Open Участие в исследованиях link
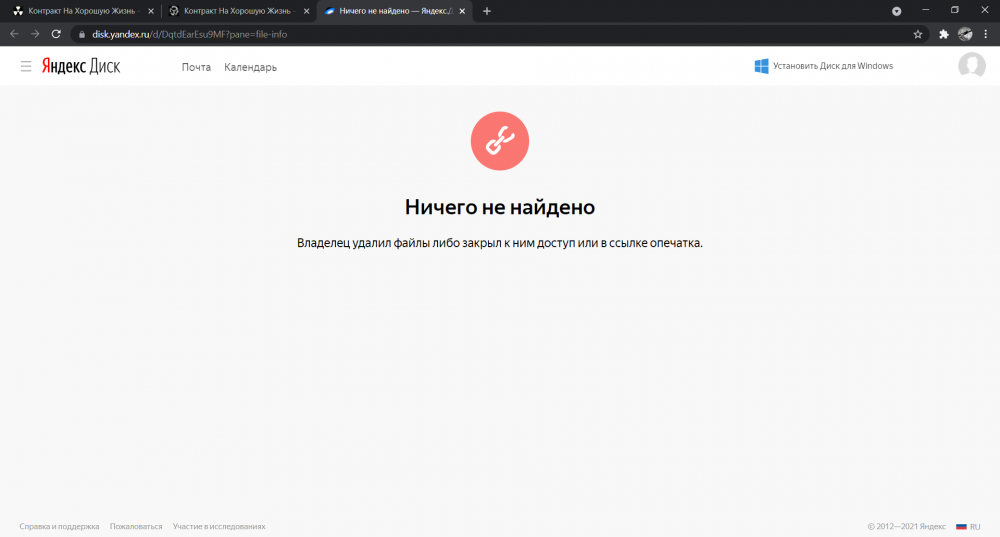The image size is (1000, 537). pos(219,526)
